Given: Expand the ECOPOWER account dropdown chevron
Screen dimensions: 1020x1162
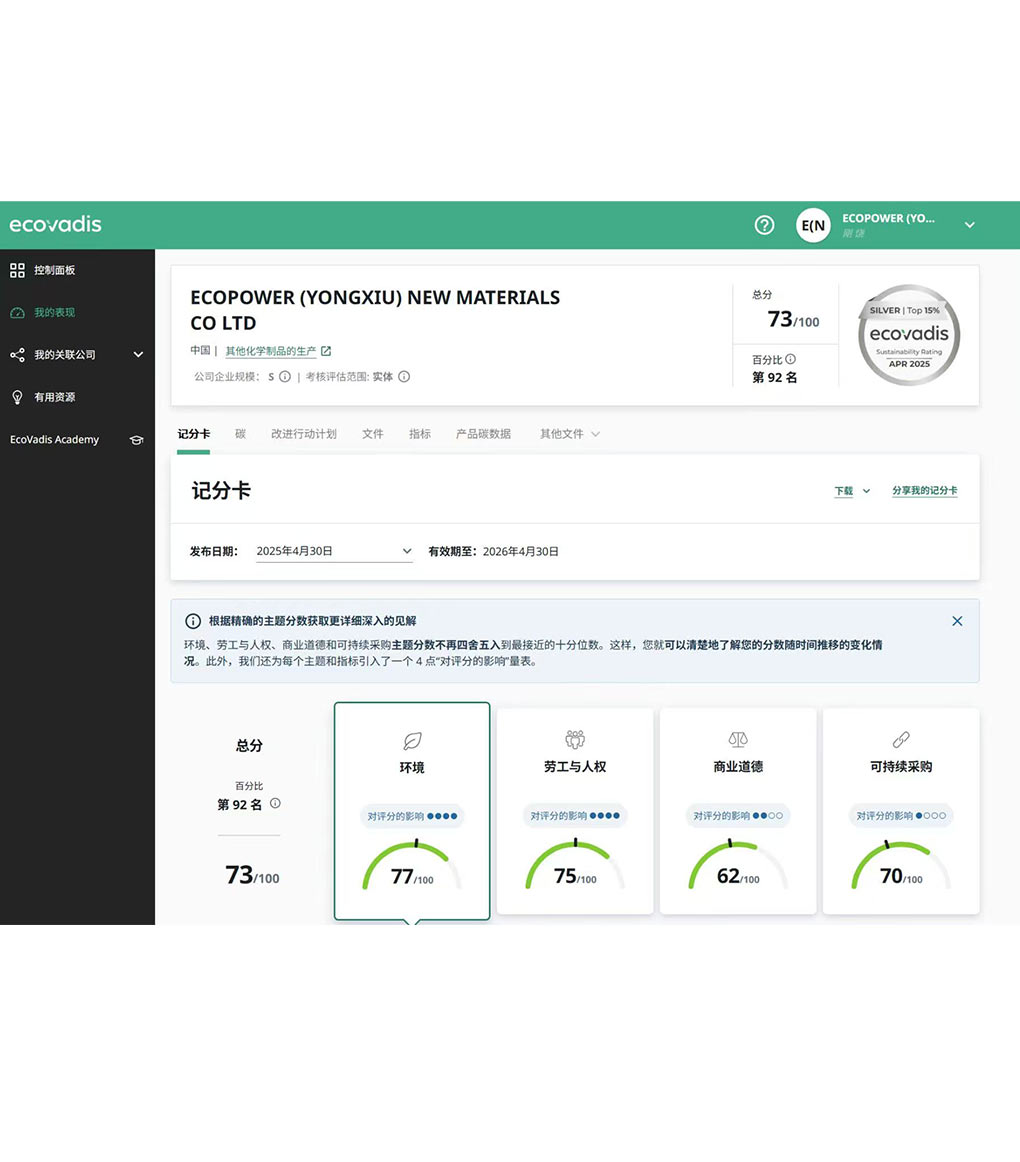Looking at the screenshot, I should (x=970, y=225).
